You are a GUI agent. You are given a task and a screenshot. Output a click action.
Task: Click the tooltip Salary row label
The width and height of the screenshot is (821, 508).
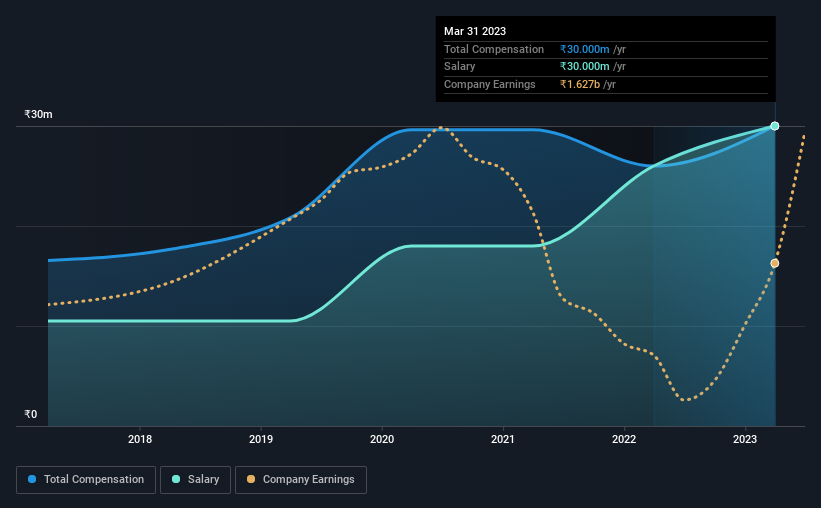(x=460, y=67)
